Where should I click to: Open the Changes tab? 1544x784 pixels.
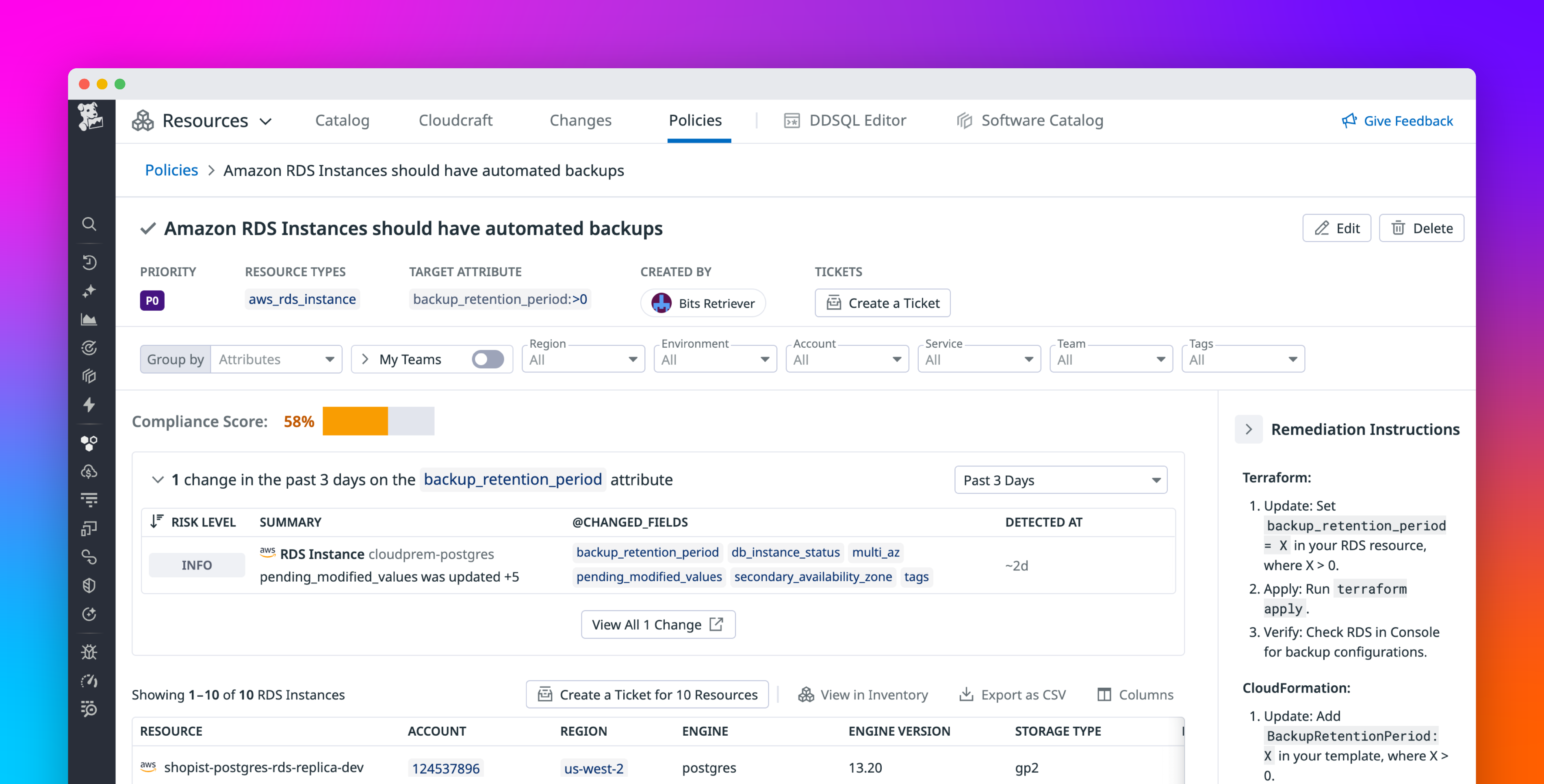(x=580, y=120)
